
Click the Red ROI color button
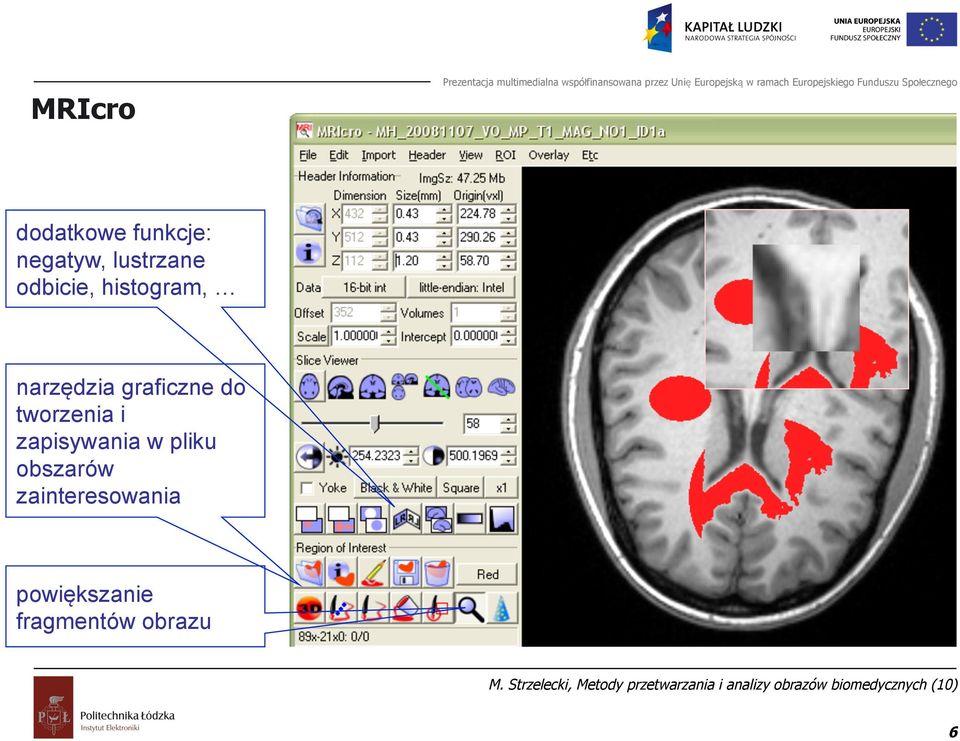(487, 574)
